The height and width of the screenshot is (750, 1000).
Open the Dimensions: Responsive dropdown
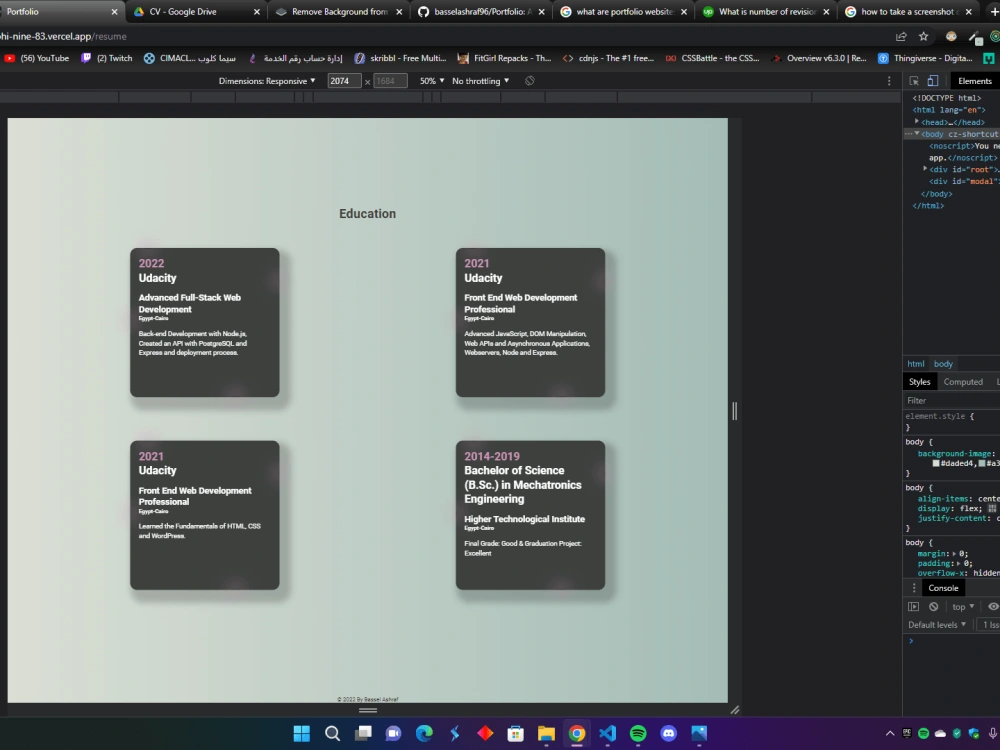click(267, 81)
